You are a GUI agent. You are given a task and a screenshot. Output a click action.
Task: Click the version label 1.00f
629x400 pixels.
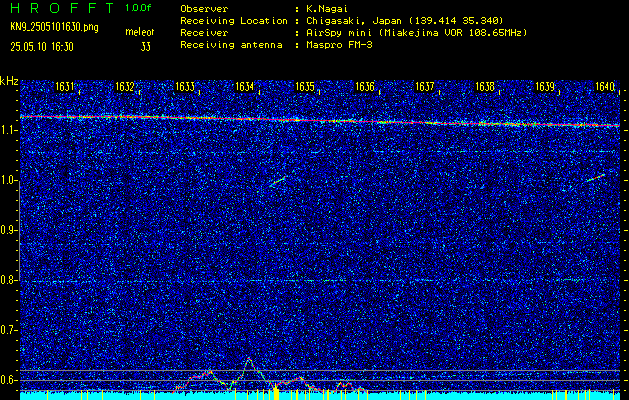[x=139, y=8]
